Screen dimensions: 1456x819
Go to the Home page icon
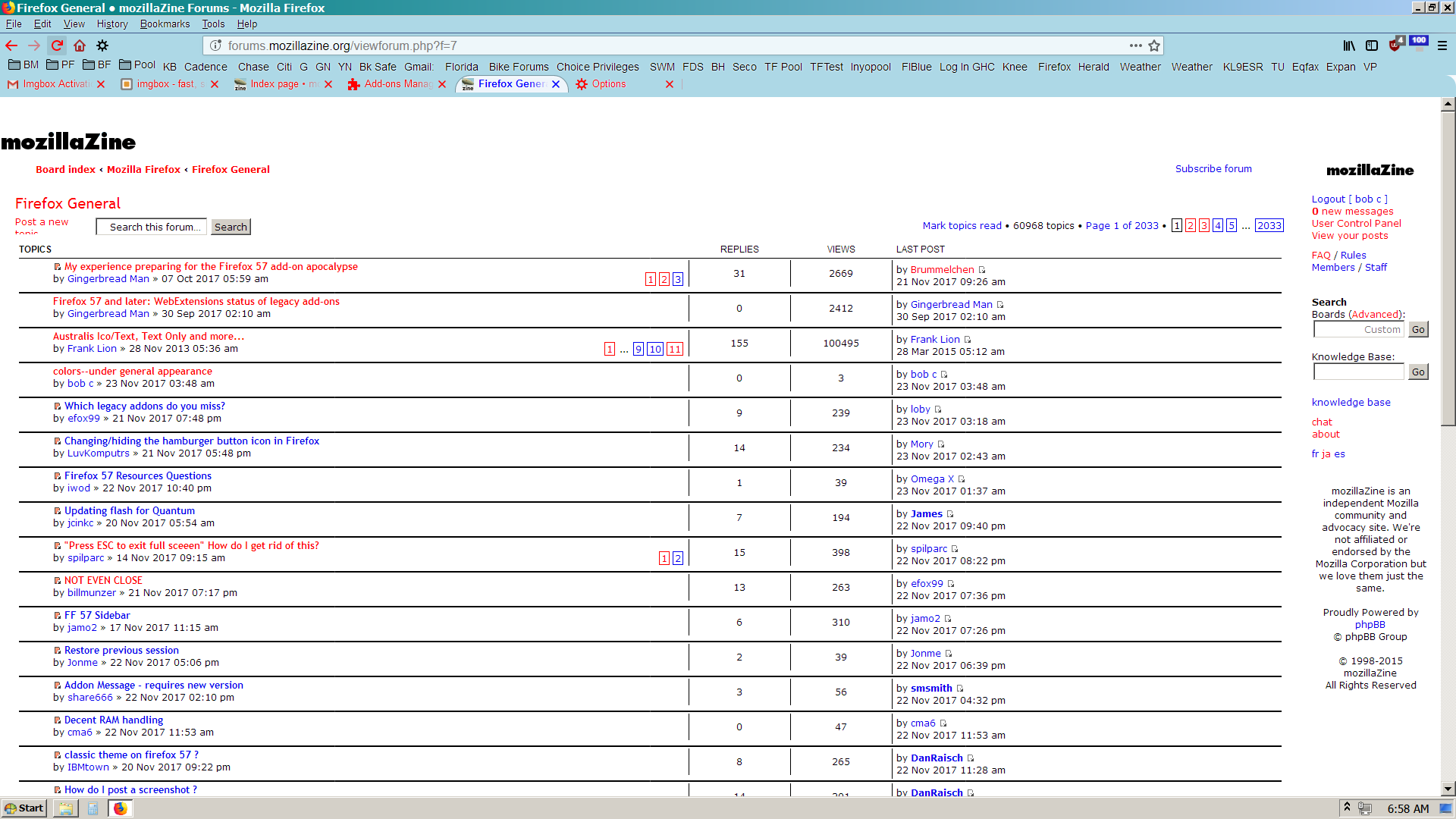[80, 45]
